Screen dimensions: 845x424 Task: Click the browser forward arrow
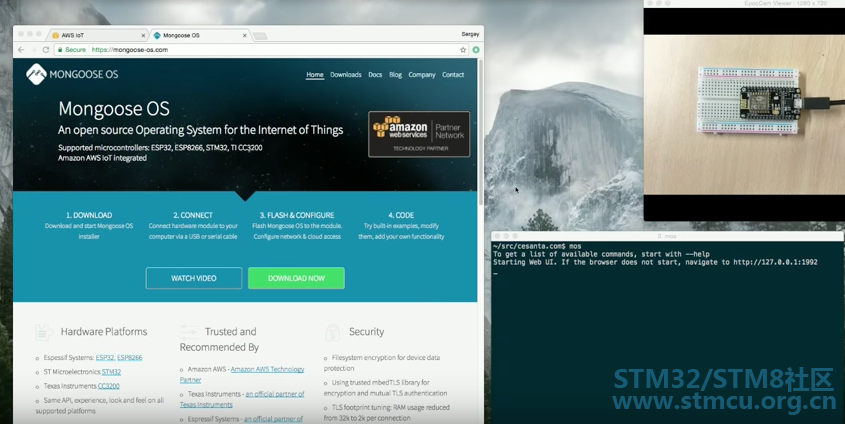point(33,50)
